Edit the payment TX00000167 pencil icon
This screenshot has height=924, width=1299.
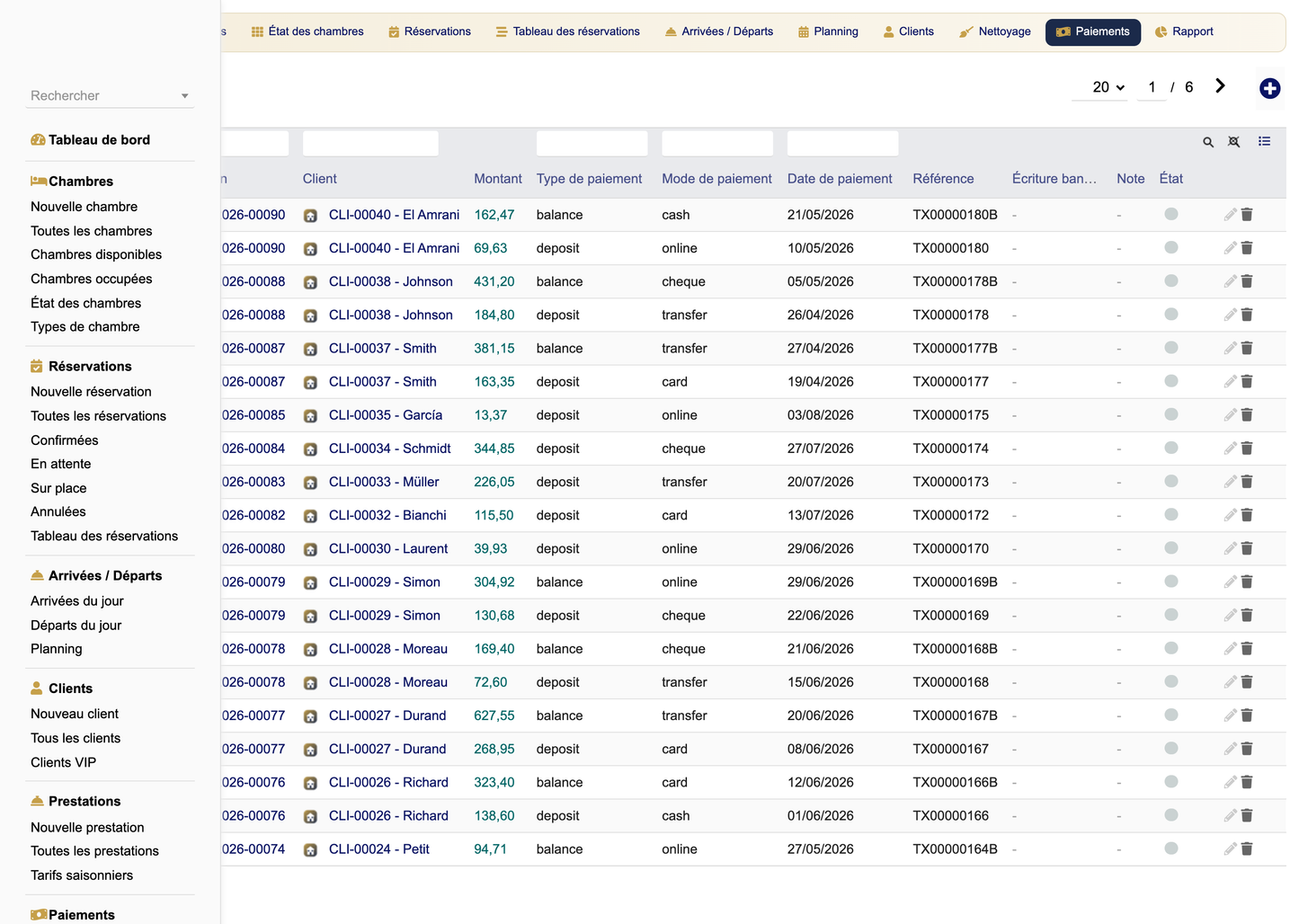coord(1230,749)
